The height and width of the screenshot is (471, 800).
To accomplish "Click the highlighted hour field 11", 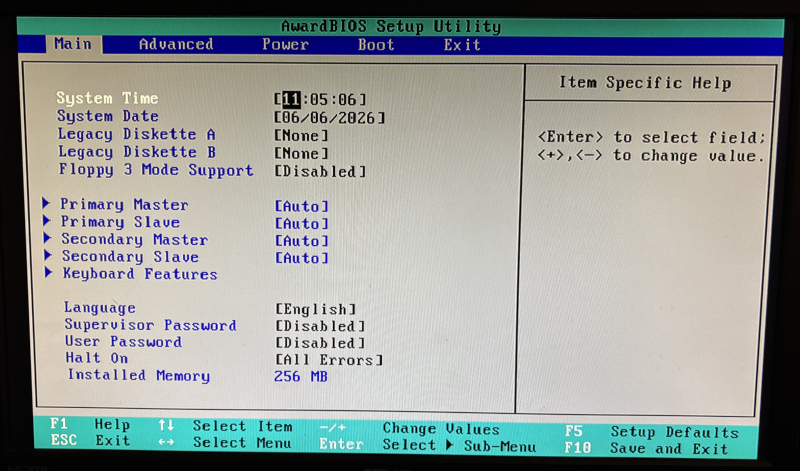I will [x=291, y=99].
